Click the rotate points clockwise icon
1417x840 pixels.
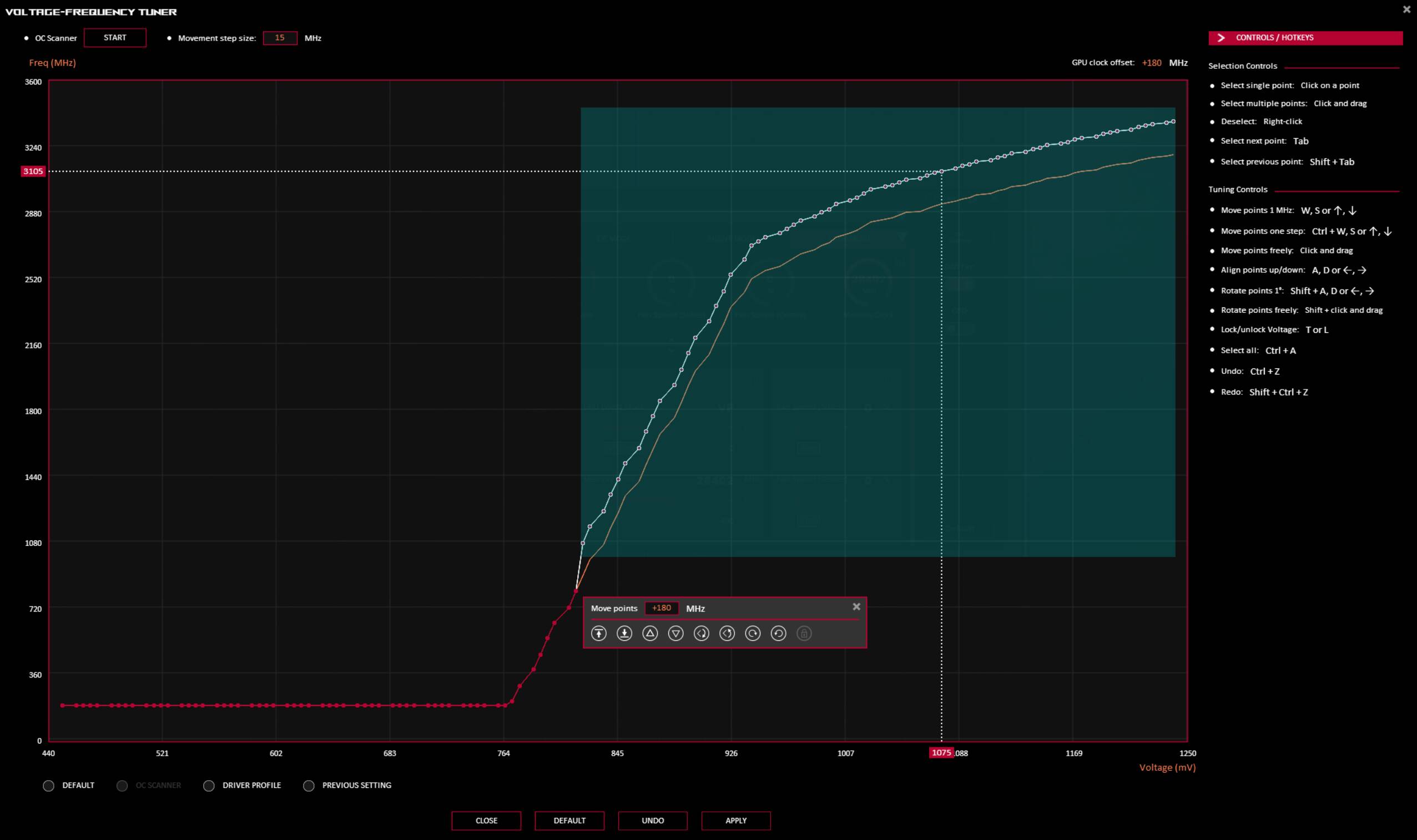(x=753, y=634)
